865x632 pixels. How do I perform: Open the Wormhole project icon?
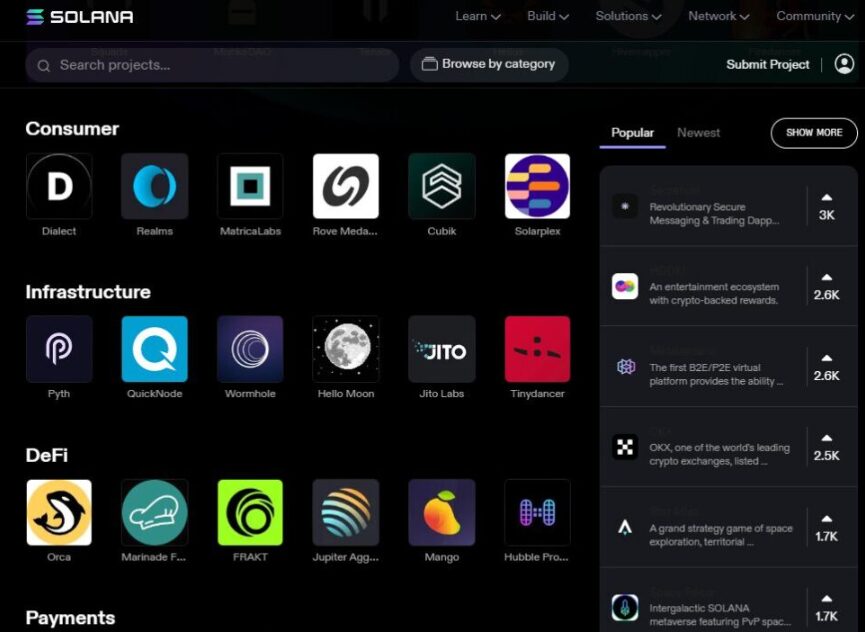pos(250,349)
